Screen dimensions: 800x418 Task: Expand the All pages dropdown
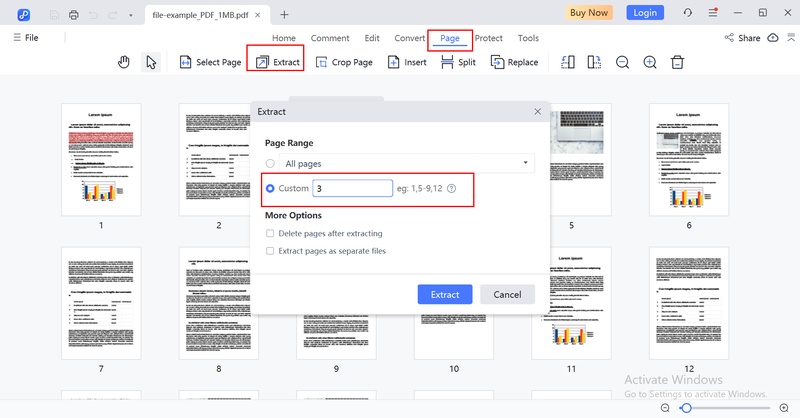pos(526,163)
